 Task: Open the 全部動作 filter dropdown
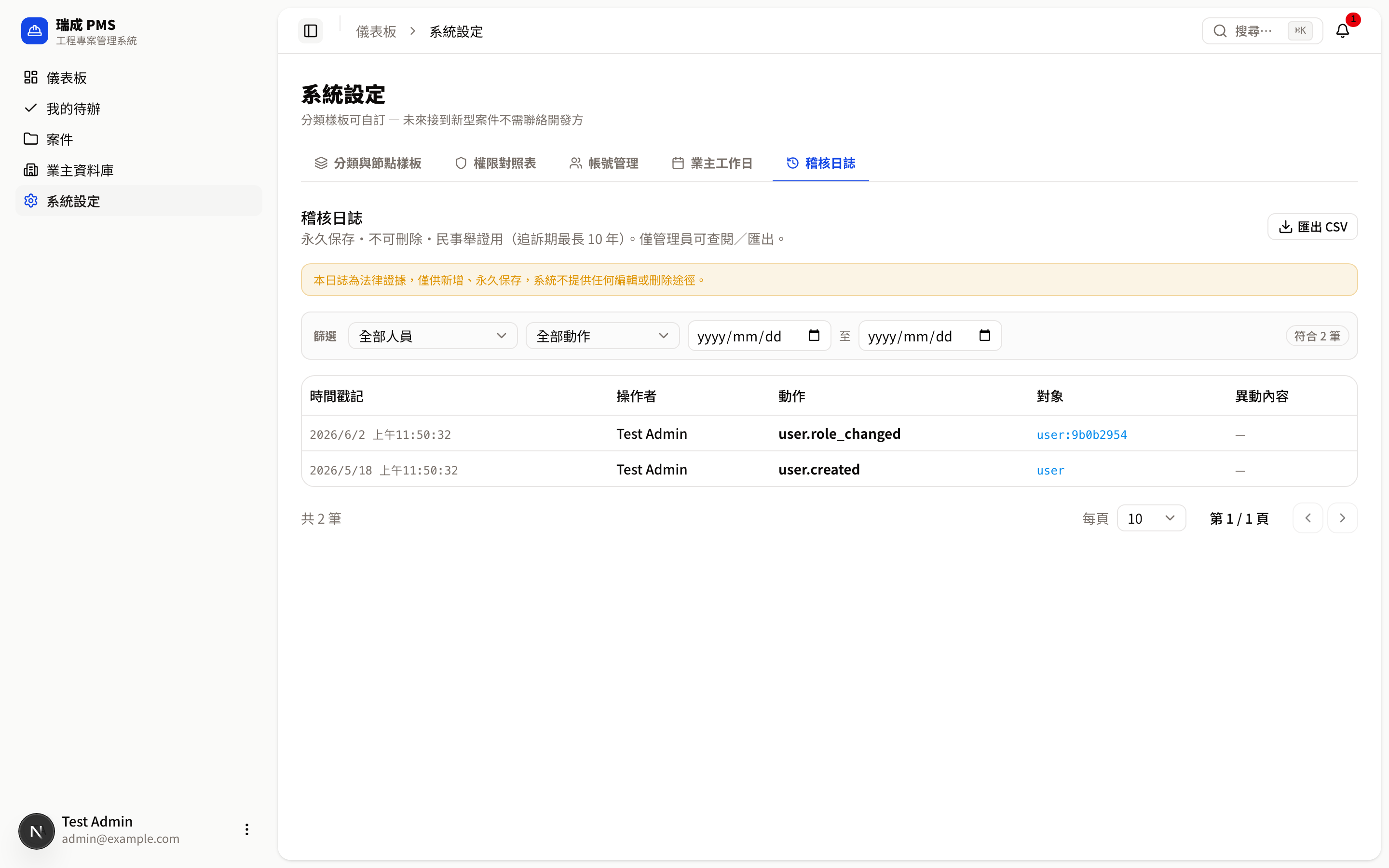[x=603, y=336]
